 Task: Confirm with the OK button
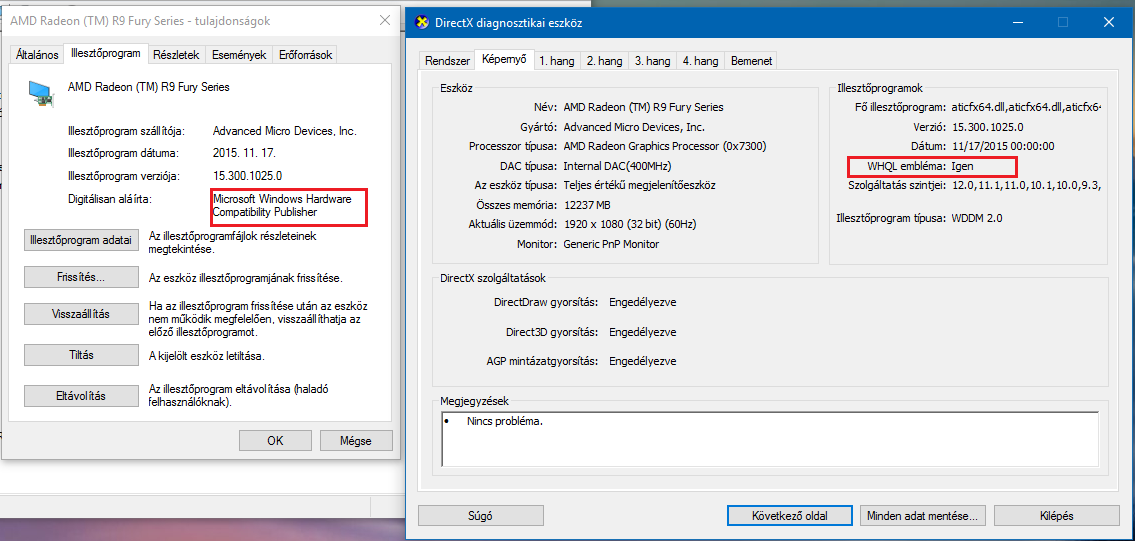click(275, 440)
